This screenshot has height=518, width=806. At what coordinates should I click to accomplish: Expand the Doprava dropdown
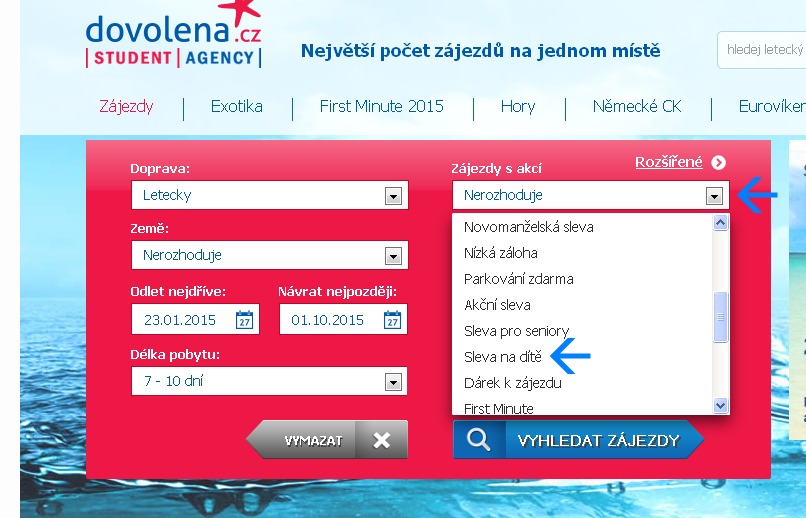393,196
